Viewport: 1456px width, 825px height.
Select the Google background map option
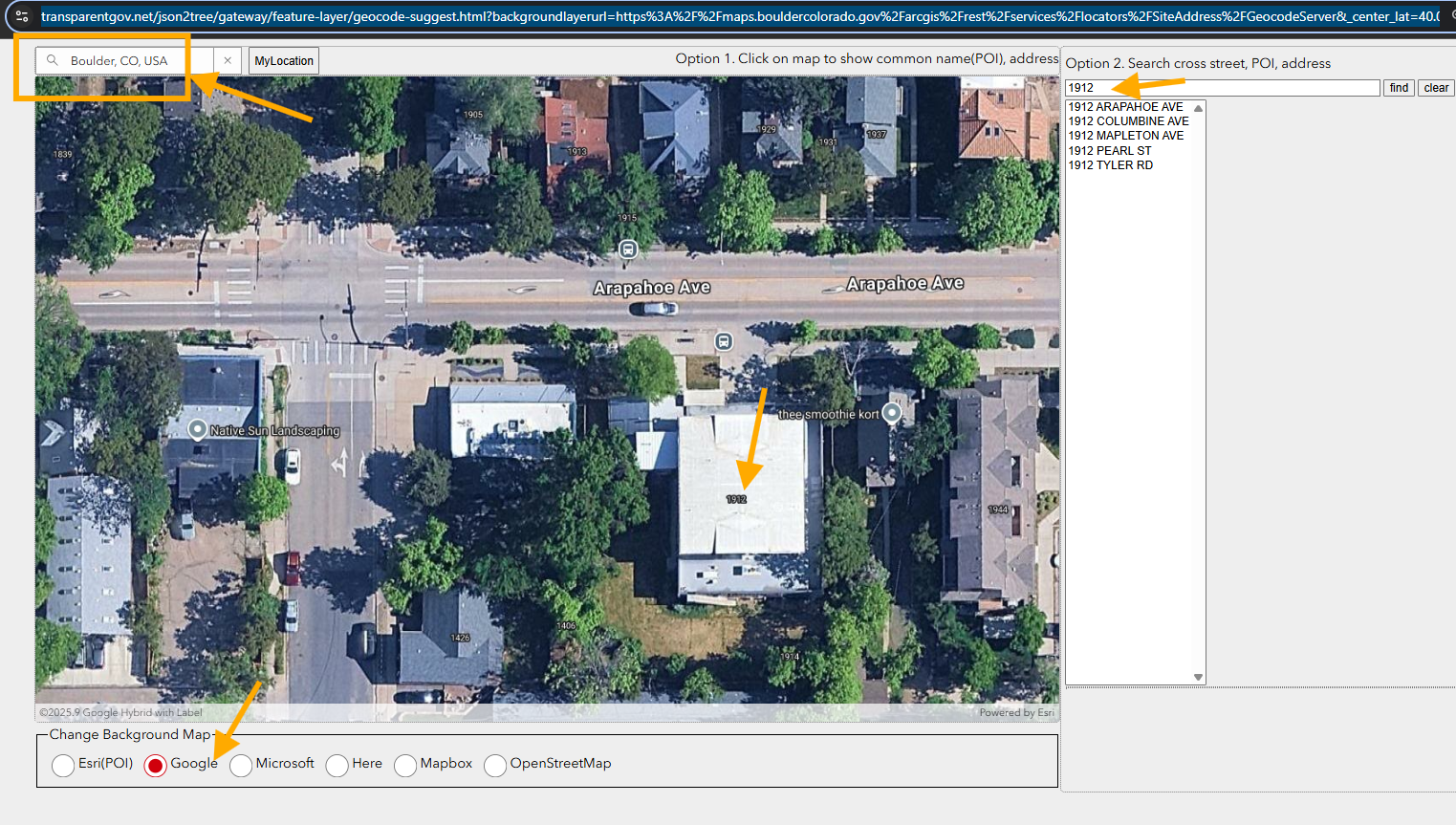click(x=156, y=765)
